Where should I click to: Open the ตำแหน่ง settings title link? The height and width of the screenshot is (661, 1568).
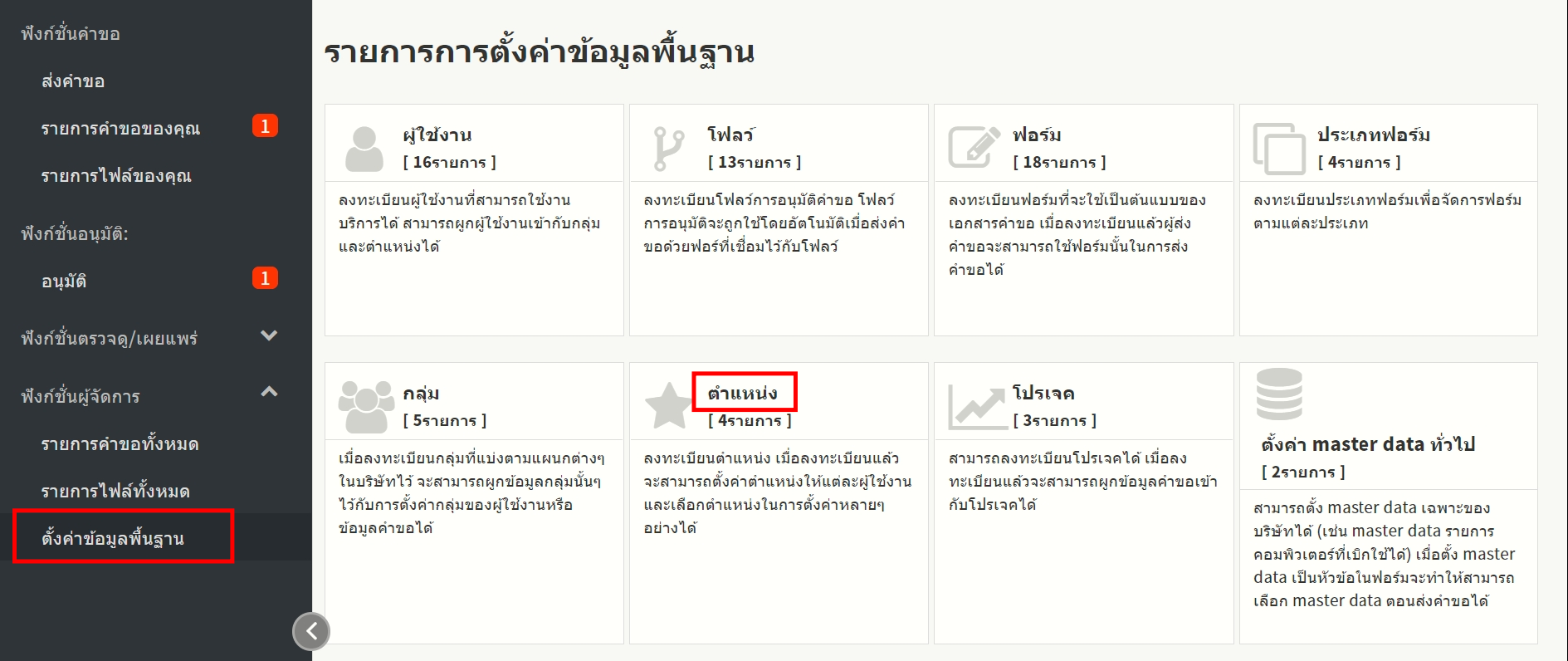[x=743, y=393]
